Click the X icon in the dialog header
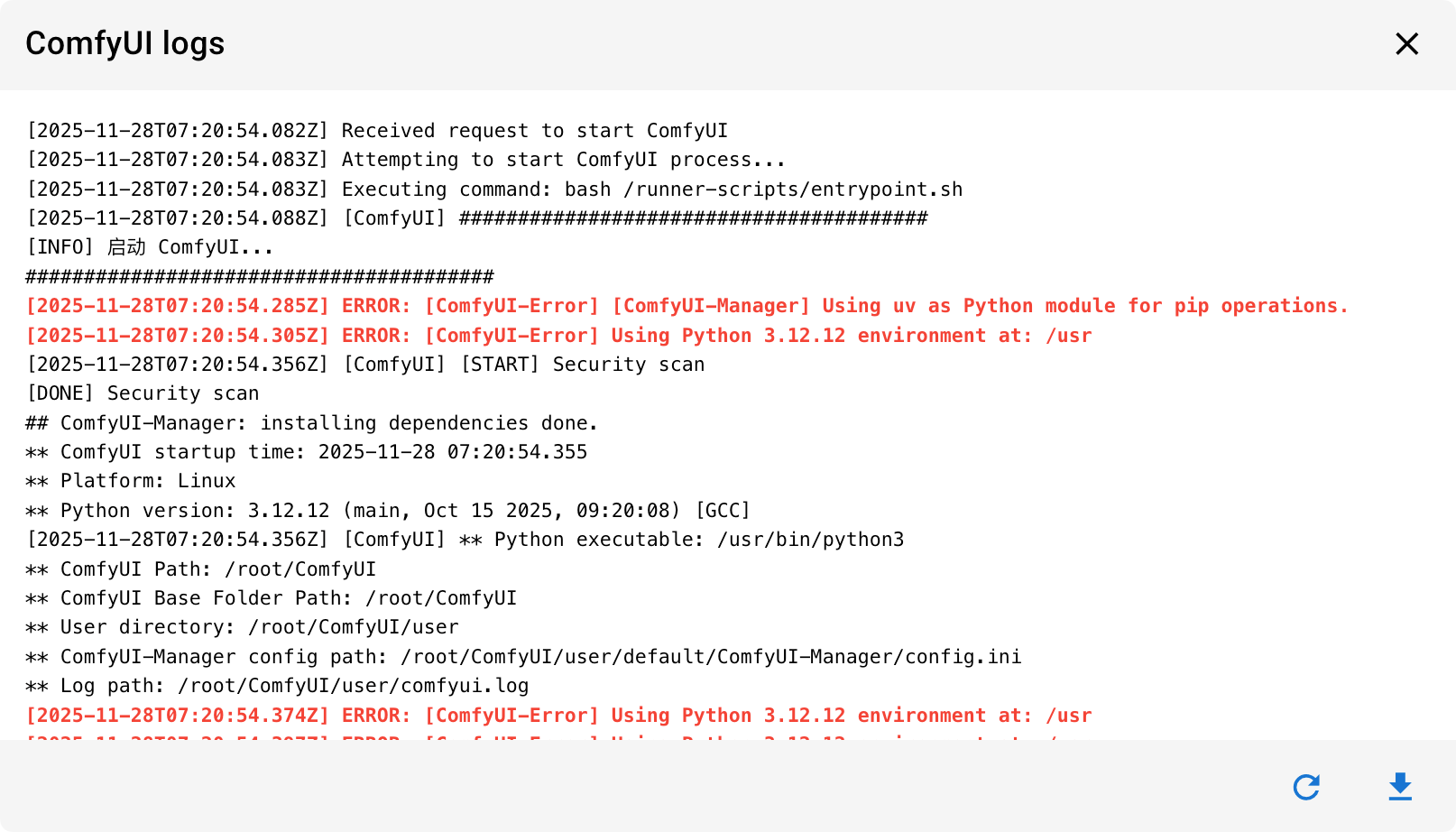 point(1406,43)
